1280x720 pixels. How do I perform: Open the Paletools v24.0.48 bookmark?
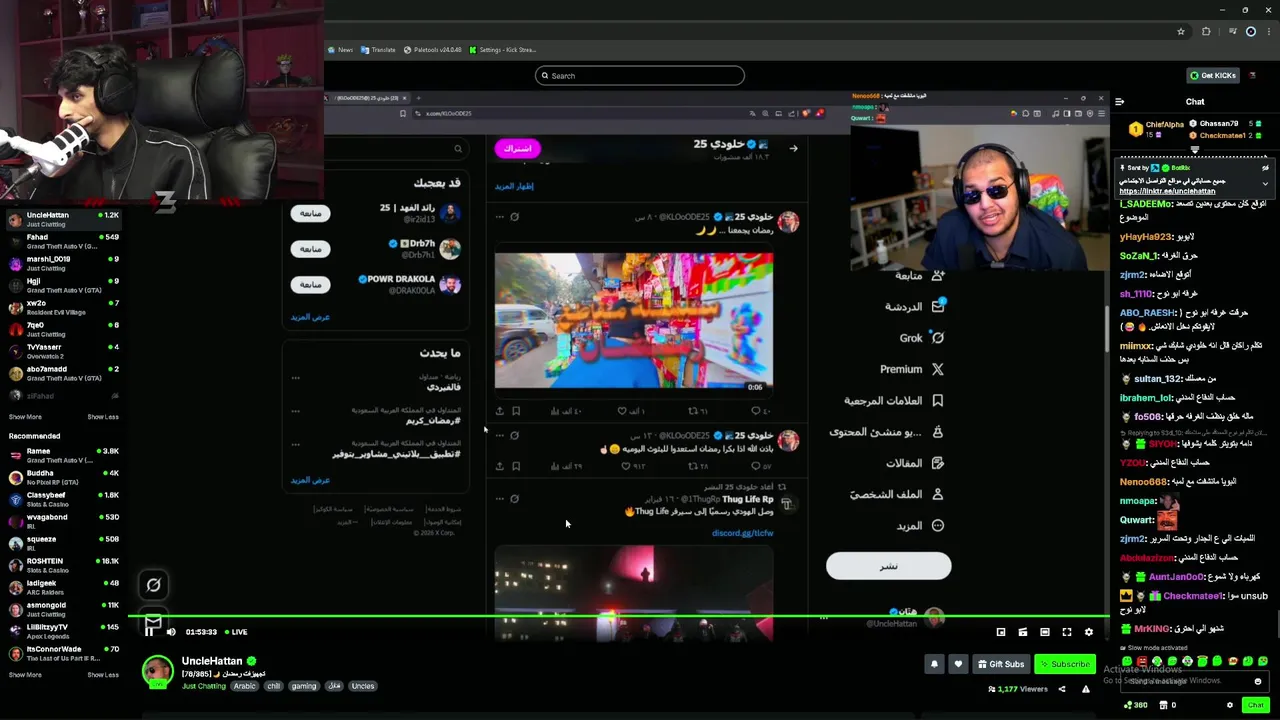pos(433,49)
